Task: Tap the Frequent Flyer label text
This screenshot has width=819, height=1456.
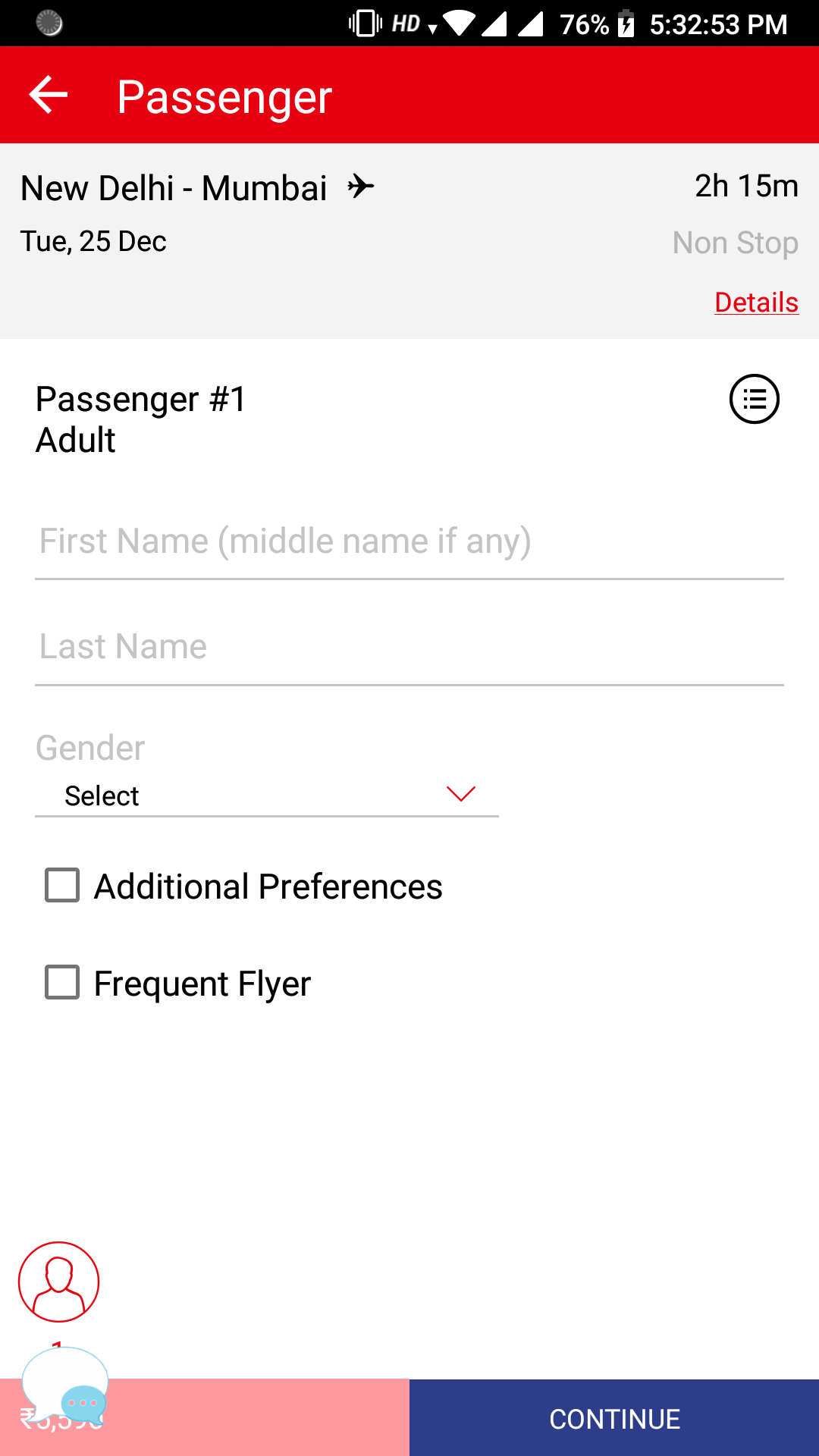Action: point(202,984)
